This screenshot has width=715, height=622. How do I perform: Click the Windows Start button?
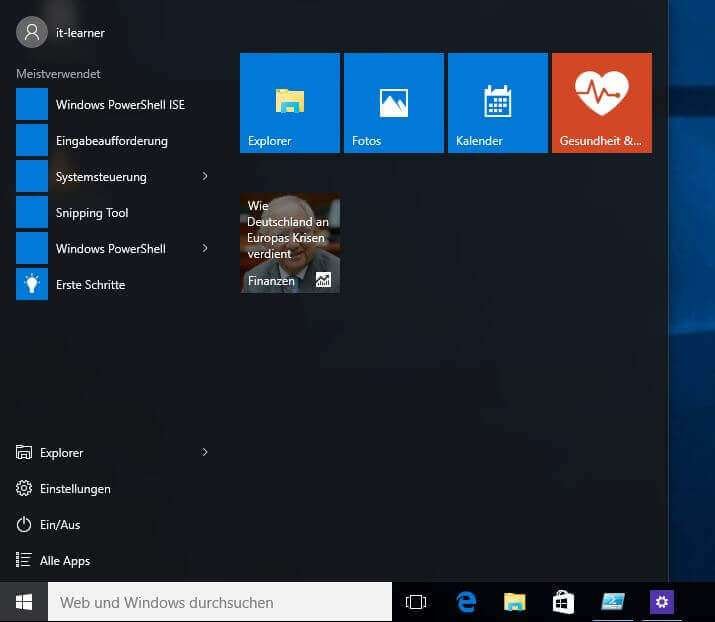[24, 602]
